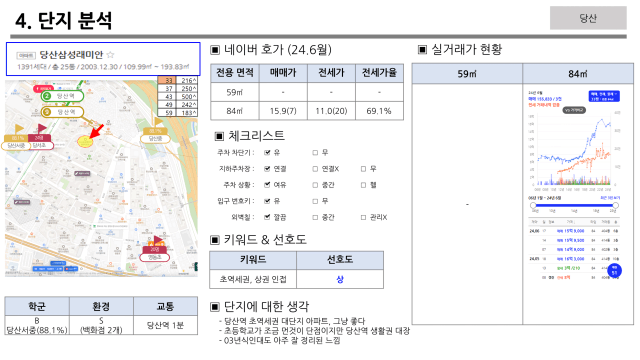Viewport: 640px width, 360px height.
Task: Expand the 33 평 216 price row
Action: (x=178, y=80)
